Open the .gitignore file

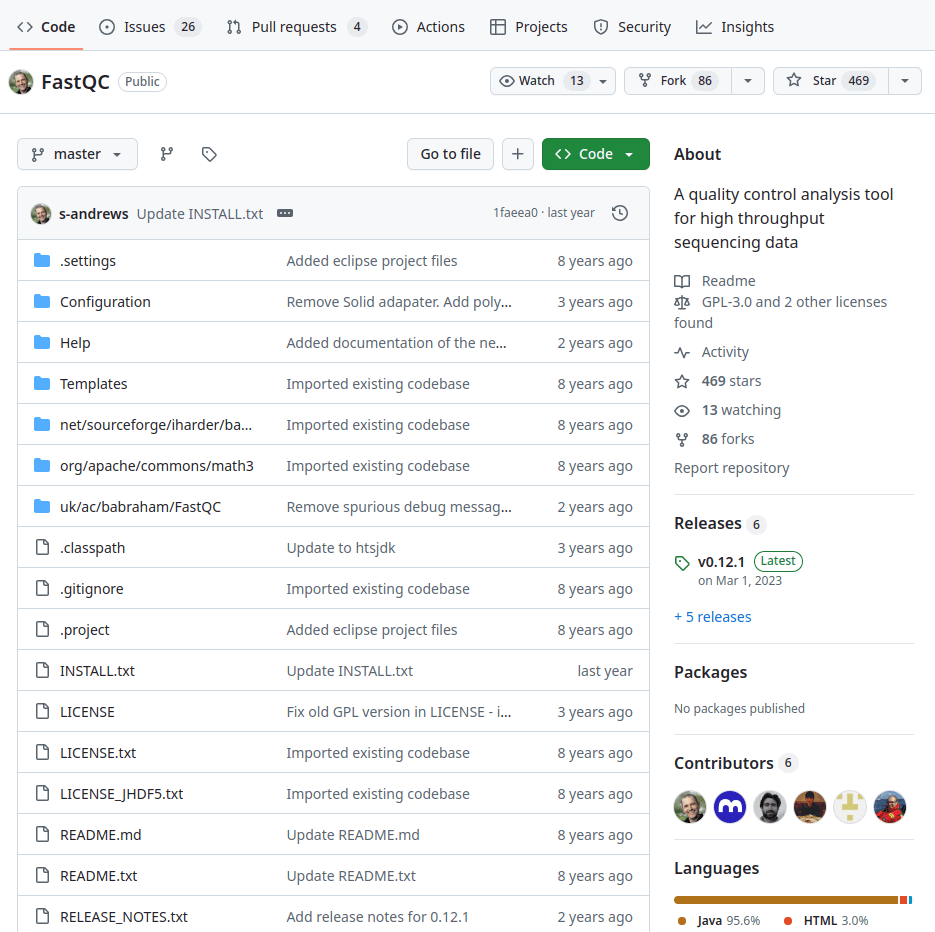coord(91,589)
